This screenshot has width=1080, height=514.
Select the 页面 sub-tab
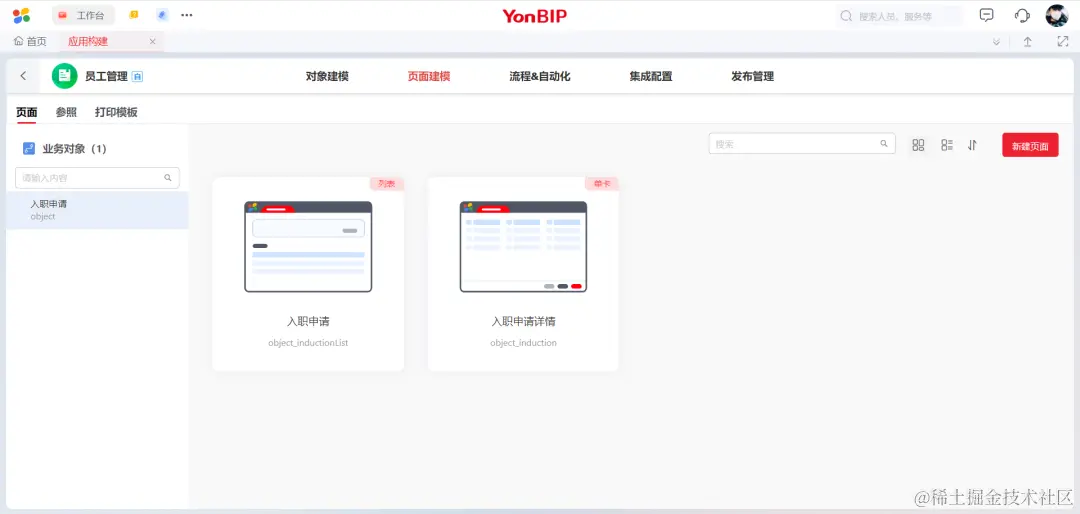(x=27, y=112)
